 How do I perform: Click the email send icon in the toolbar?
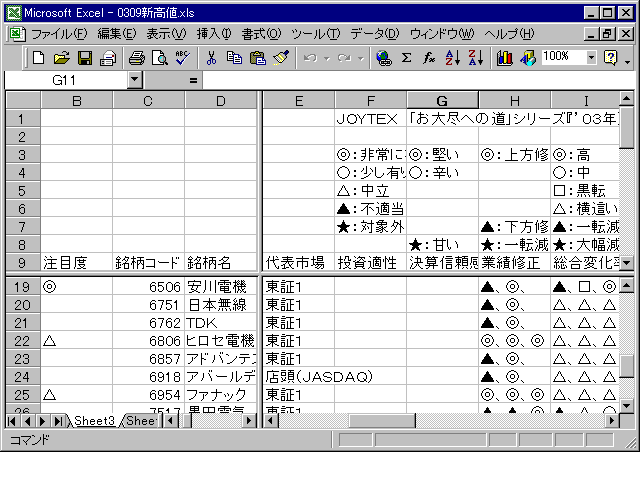(x=108, y=58)
